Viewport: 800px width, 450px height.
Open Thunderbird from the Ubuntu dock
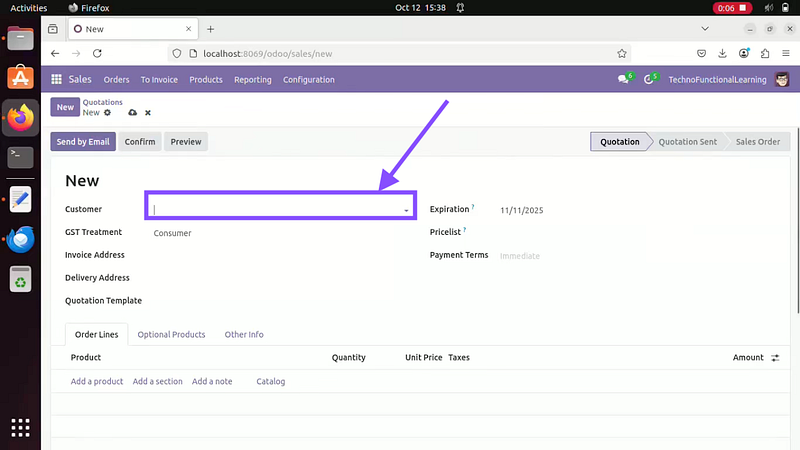21,239
